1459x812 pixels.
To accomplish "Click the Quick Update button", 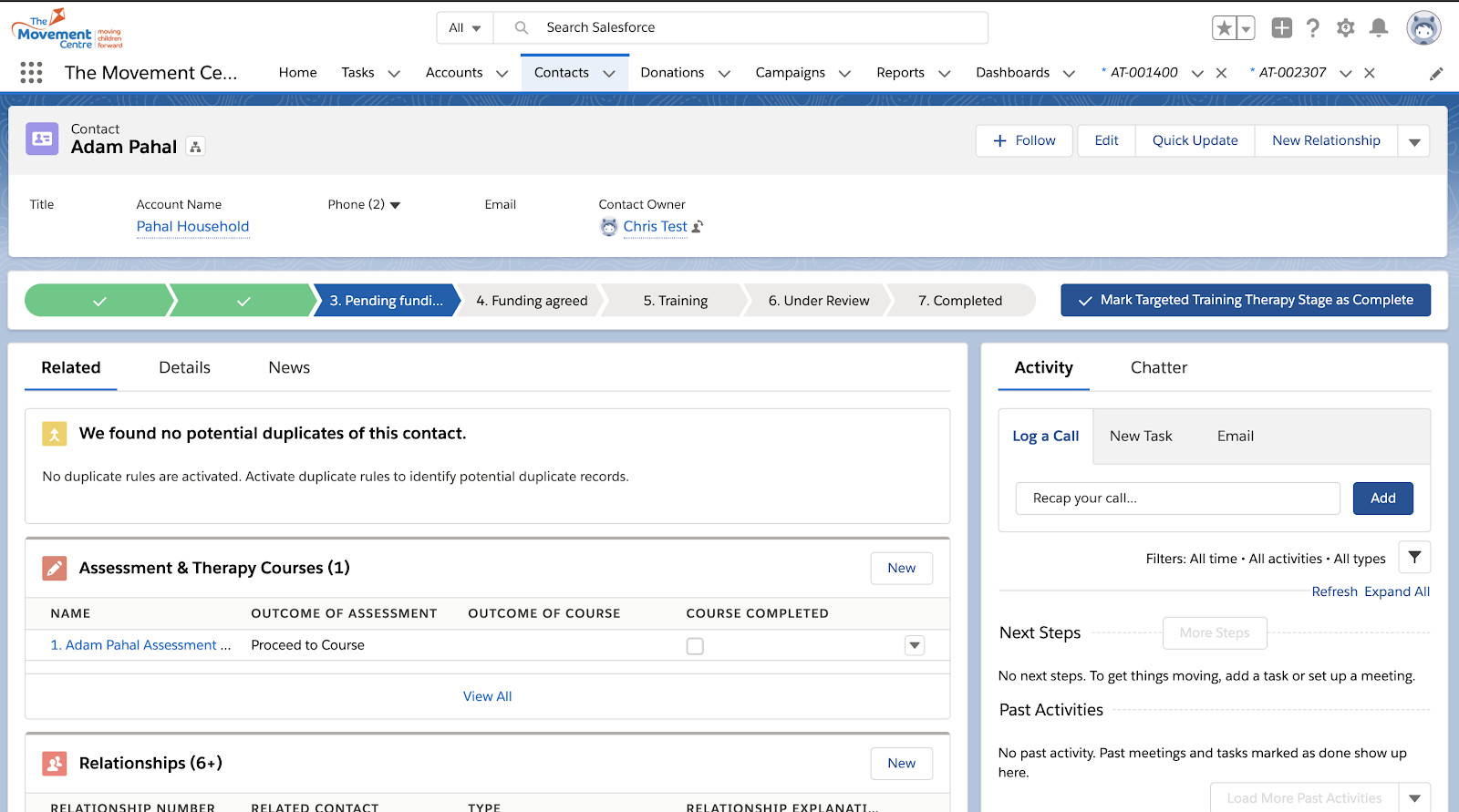I will click(1195, 141).
